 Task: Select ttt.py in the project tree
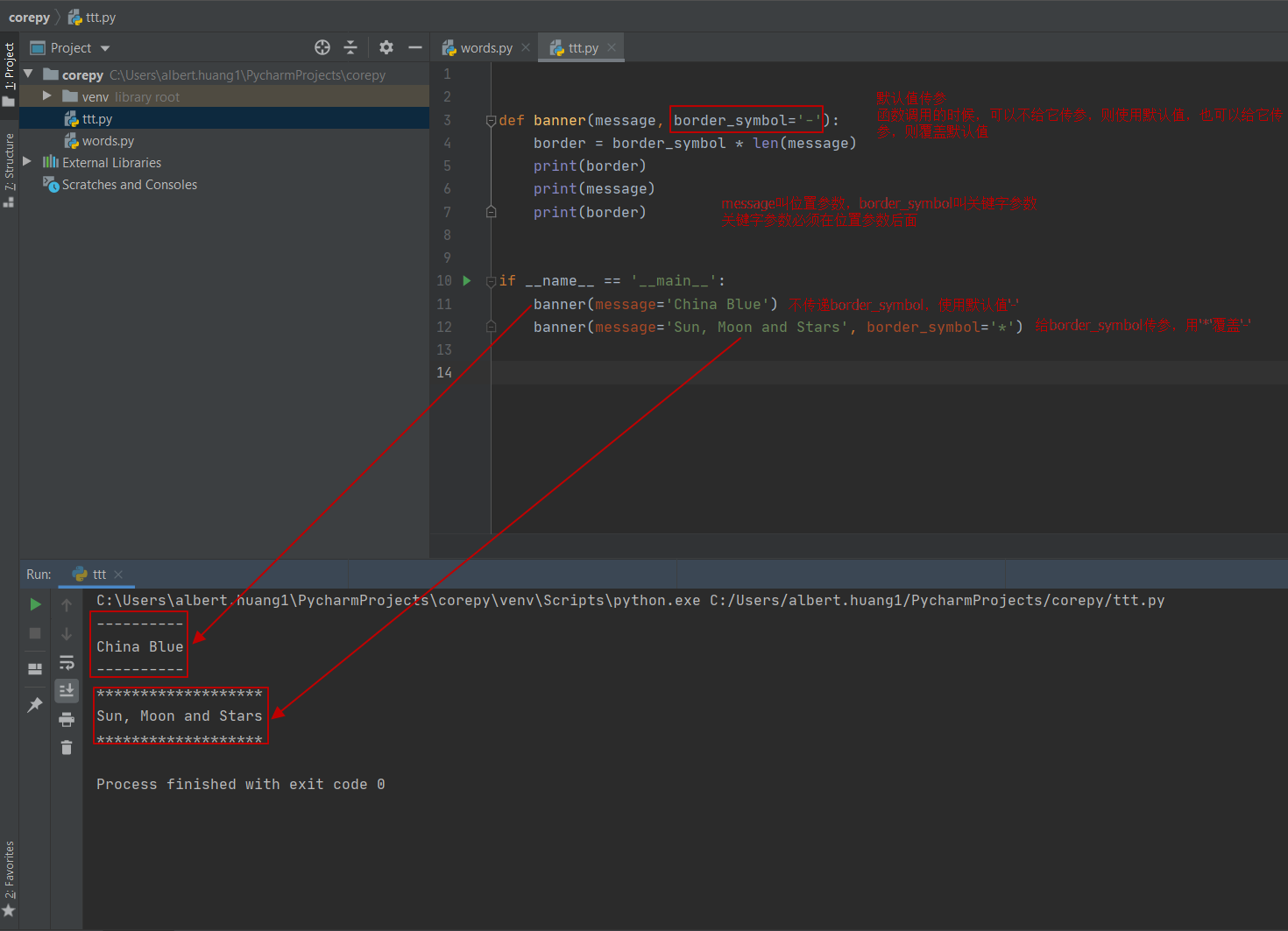tap(224, 118)
